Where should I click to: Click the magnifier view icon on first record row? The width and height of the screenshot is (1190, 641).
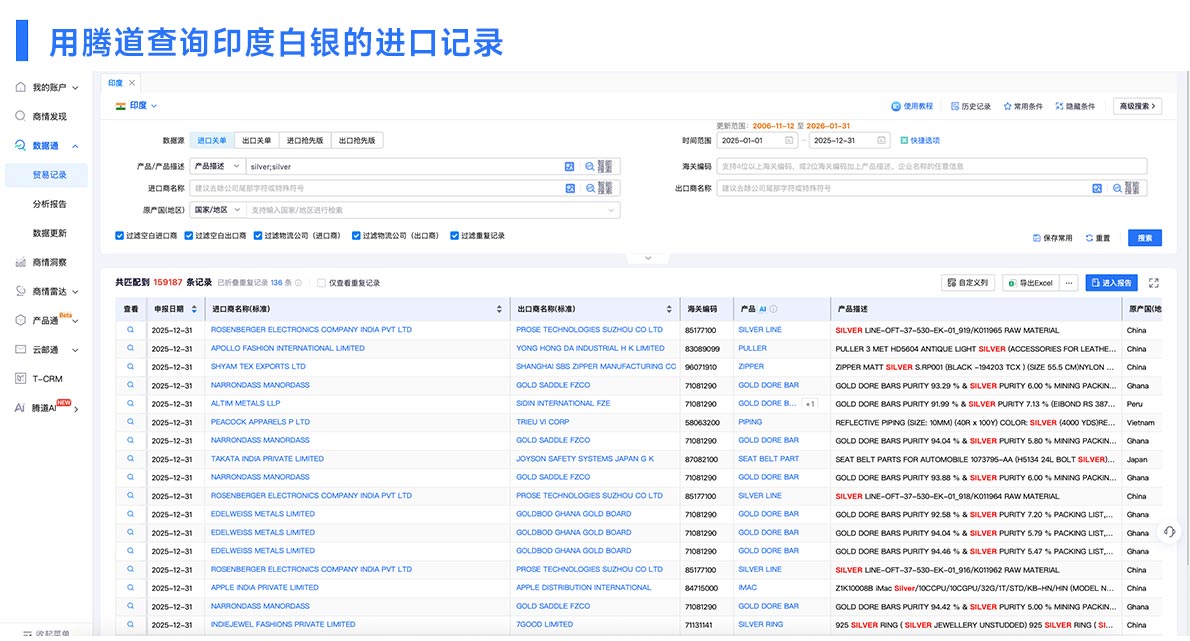pyautogui.click(x=131, y=329)
